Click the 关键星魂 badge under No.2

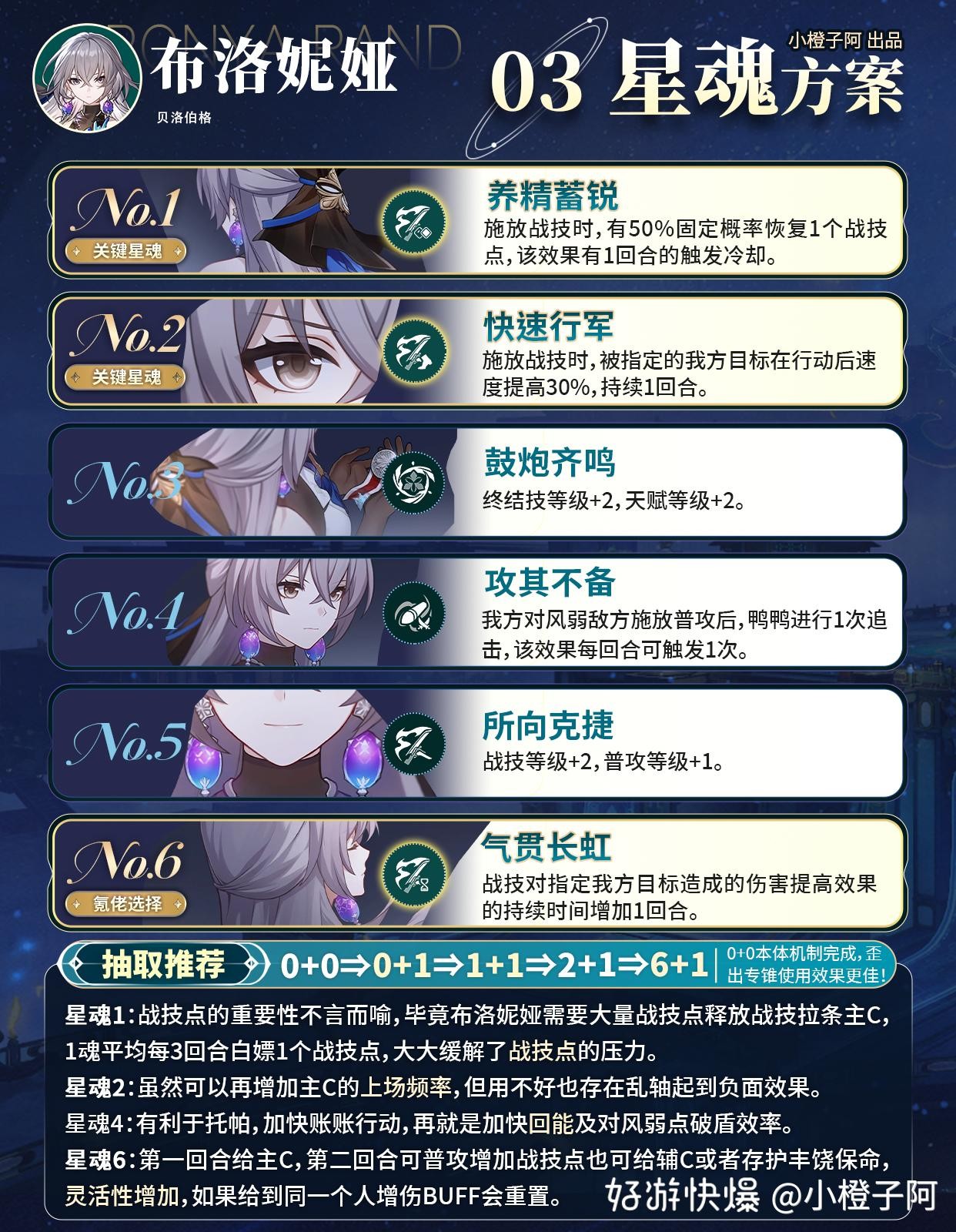[126, 377]
